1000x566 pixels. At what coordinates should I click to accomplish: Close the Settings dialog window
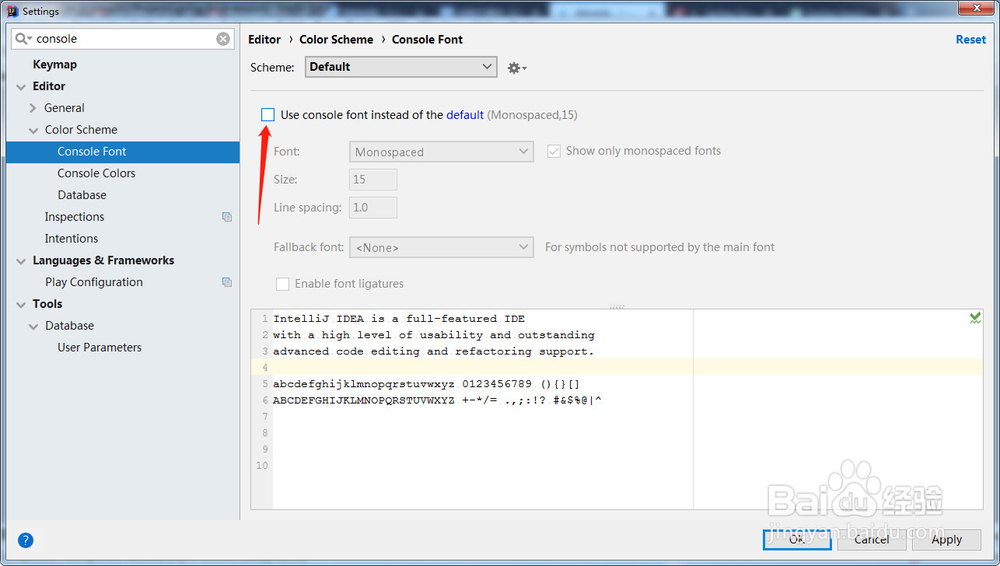point(976,8)
